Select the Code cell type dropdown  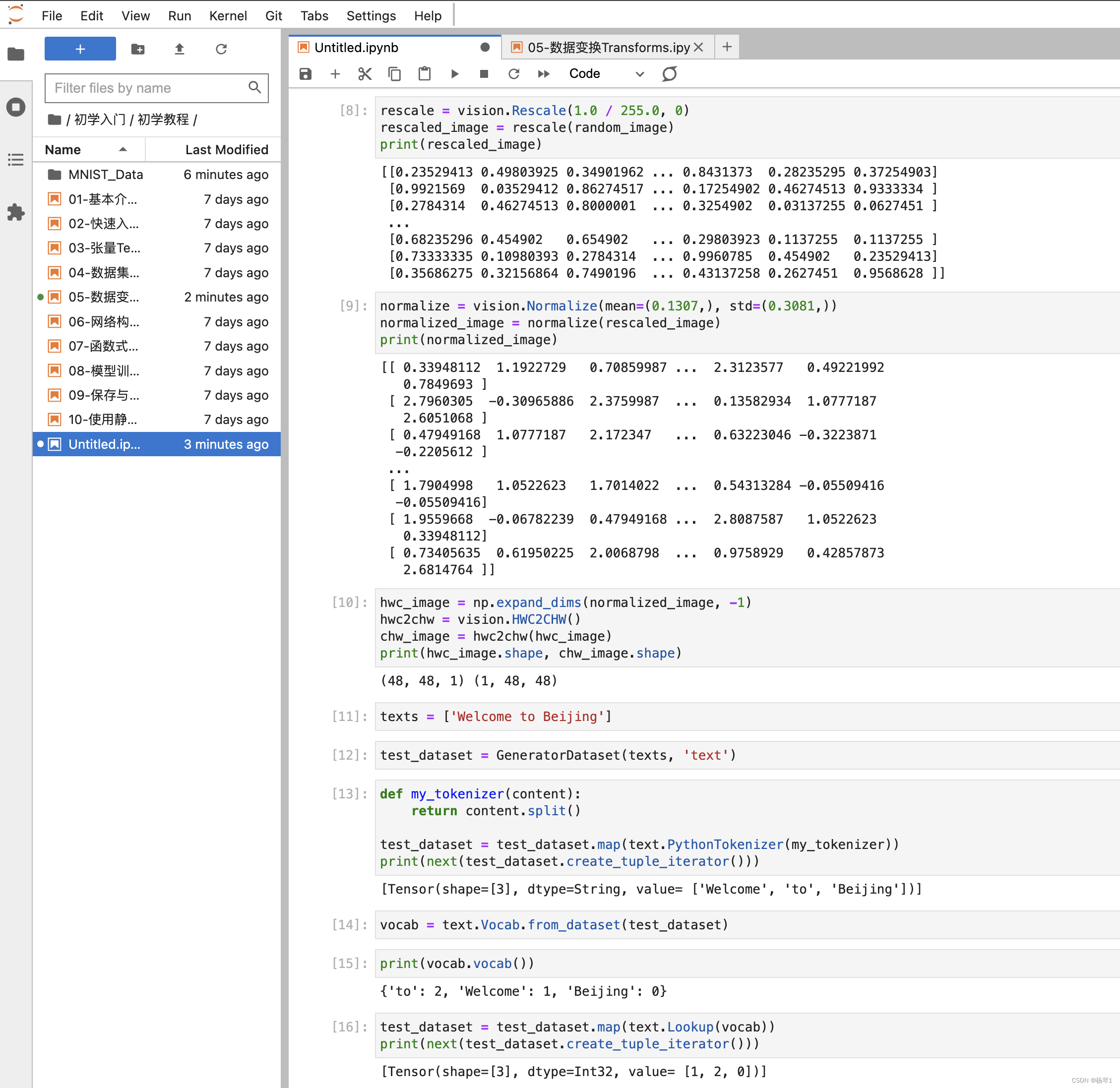pos(604,73)
